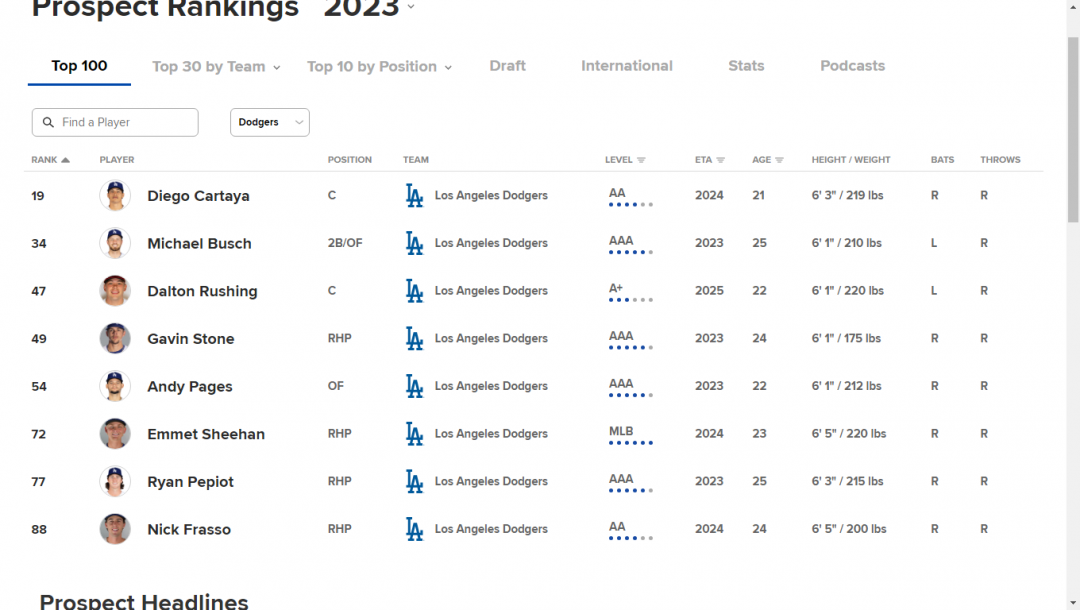Open Gavin Stone's headshot photo

coord(115,338)
